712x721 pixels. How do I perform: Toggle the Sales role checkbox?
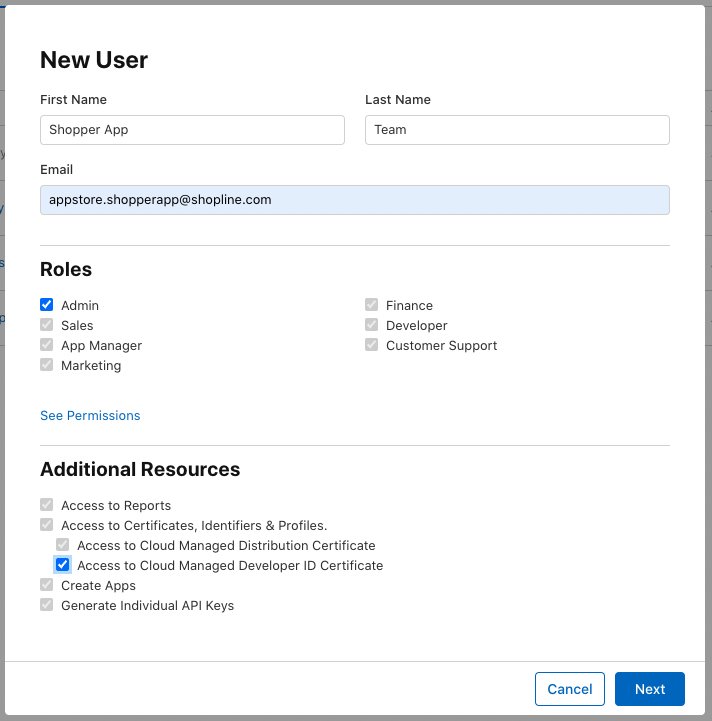click(46, 325)
